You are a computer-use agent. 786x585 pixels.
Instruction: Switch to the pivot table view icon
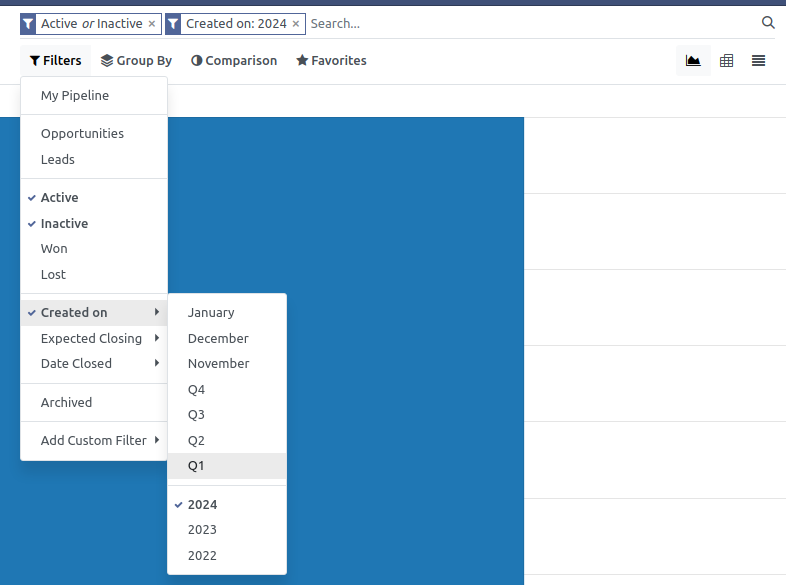726,61
